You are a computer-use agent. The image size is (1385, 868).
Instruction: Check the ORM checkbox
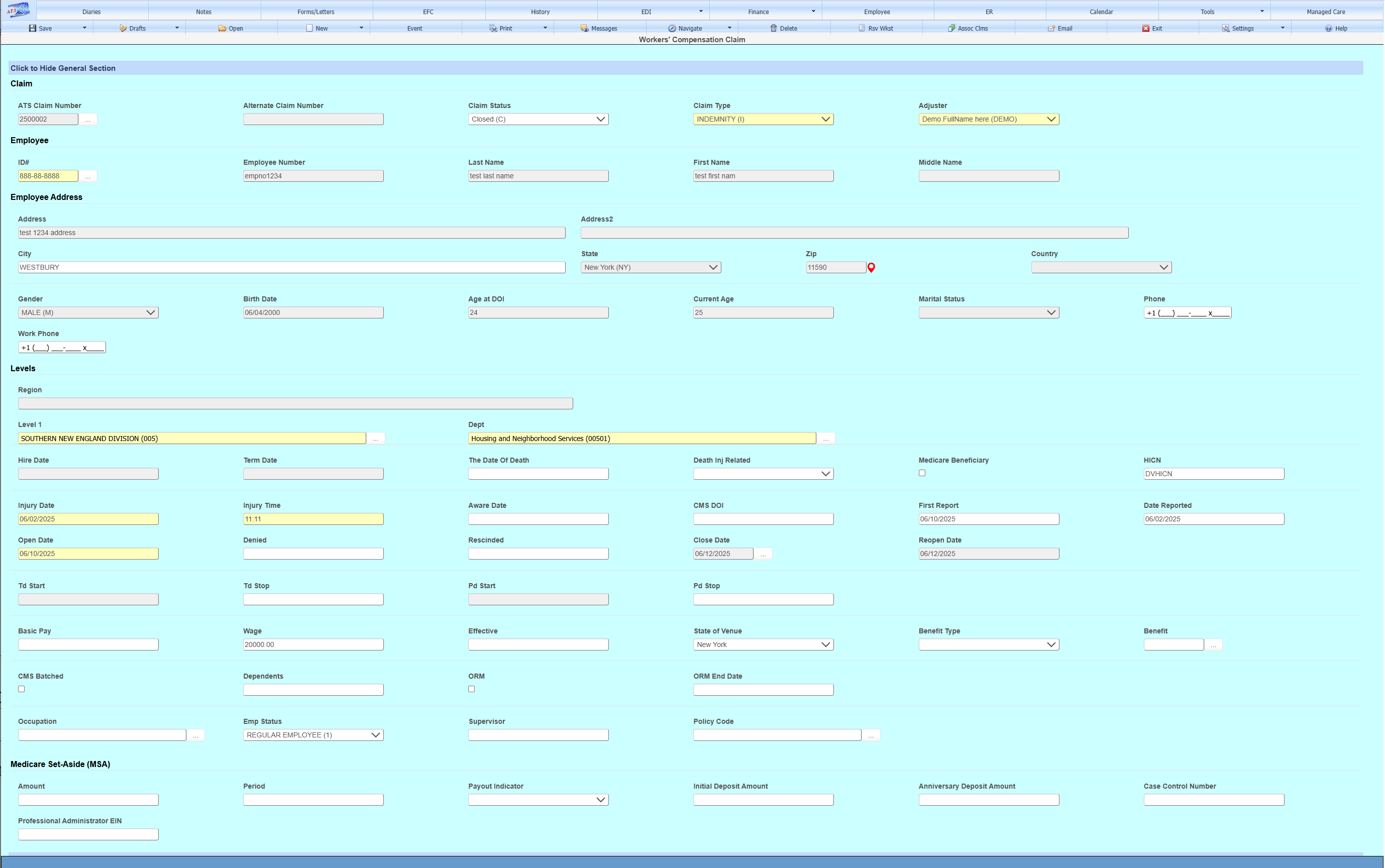471,689
